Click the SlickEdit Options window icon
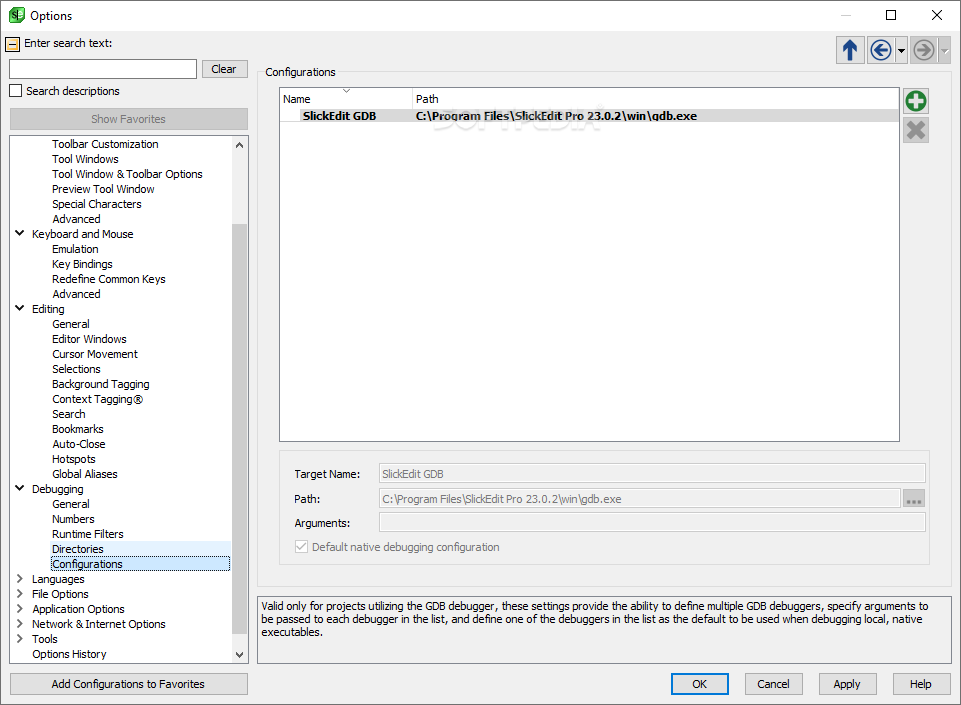This screenshot has height=705, width=961. pyautogui.click(x=17, y=15)
